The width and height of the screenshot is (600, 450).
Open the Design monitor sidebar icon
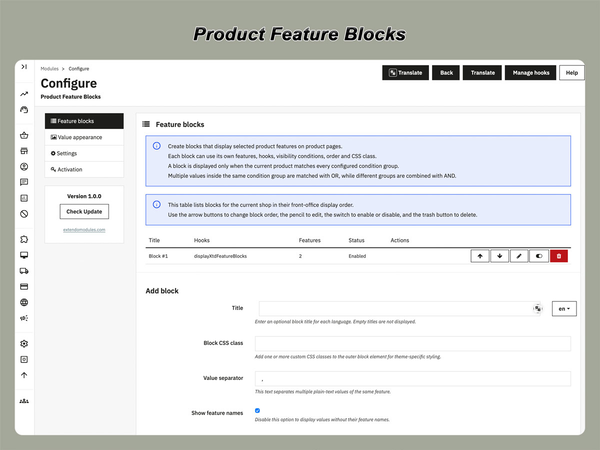point(24,255)
